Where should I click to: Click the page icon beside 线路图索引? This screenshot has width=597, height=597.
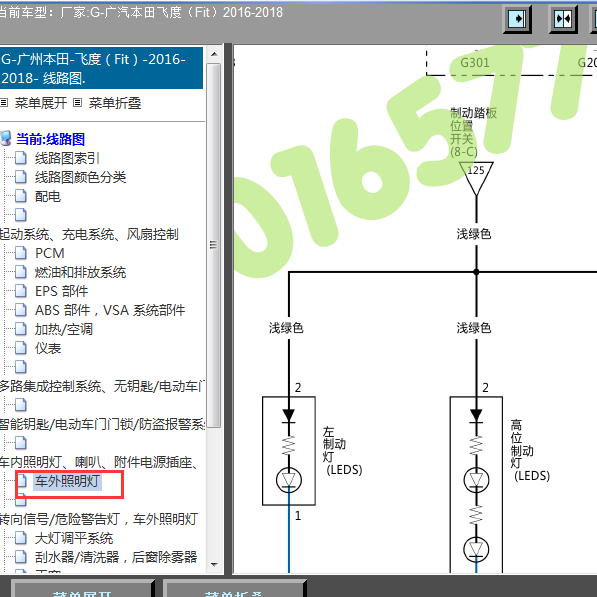21,158
